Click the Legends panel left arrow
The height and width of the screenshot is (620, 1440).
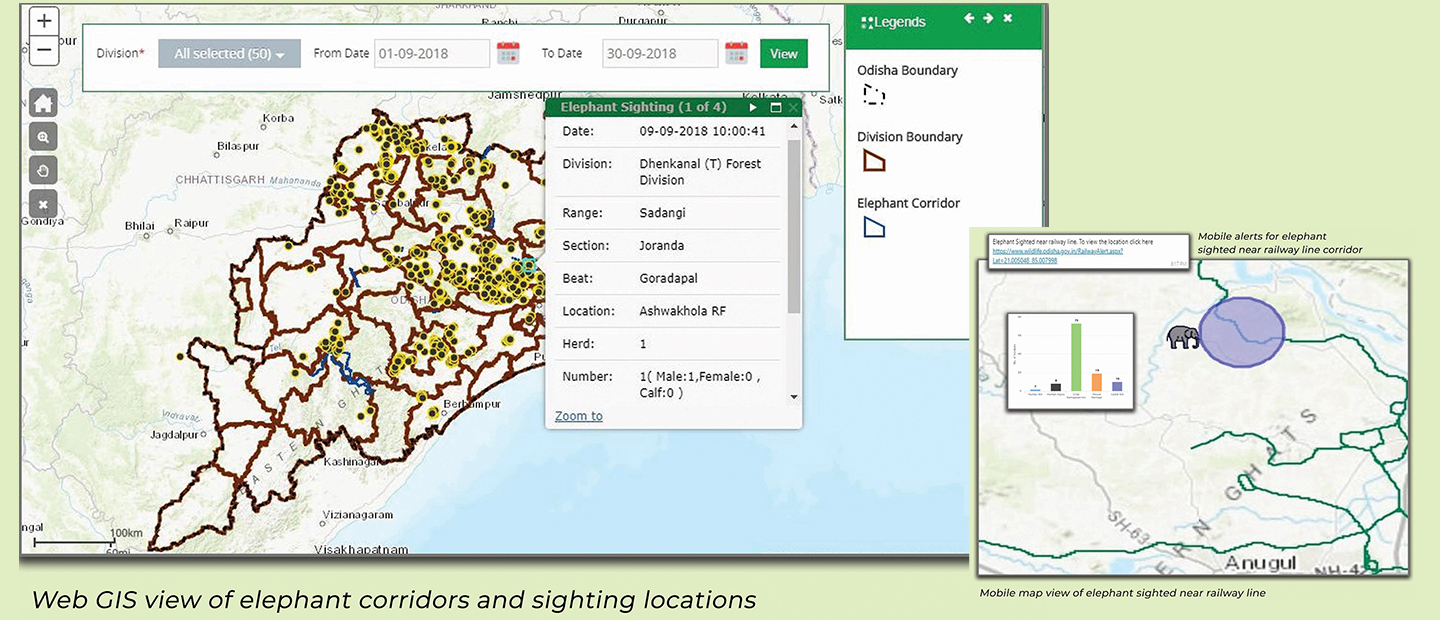coord(968,18)
